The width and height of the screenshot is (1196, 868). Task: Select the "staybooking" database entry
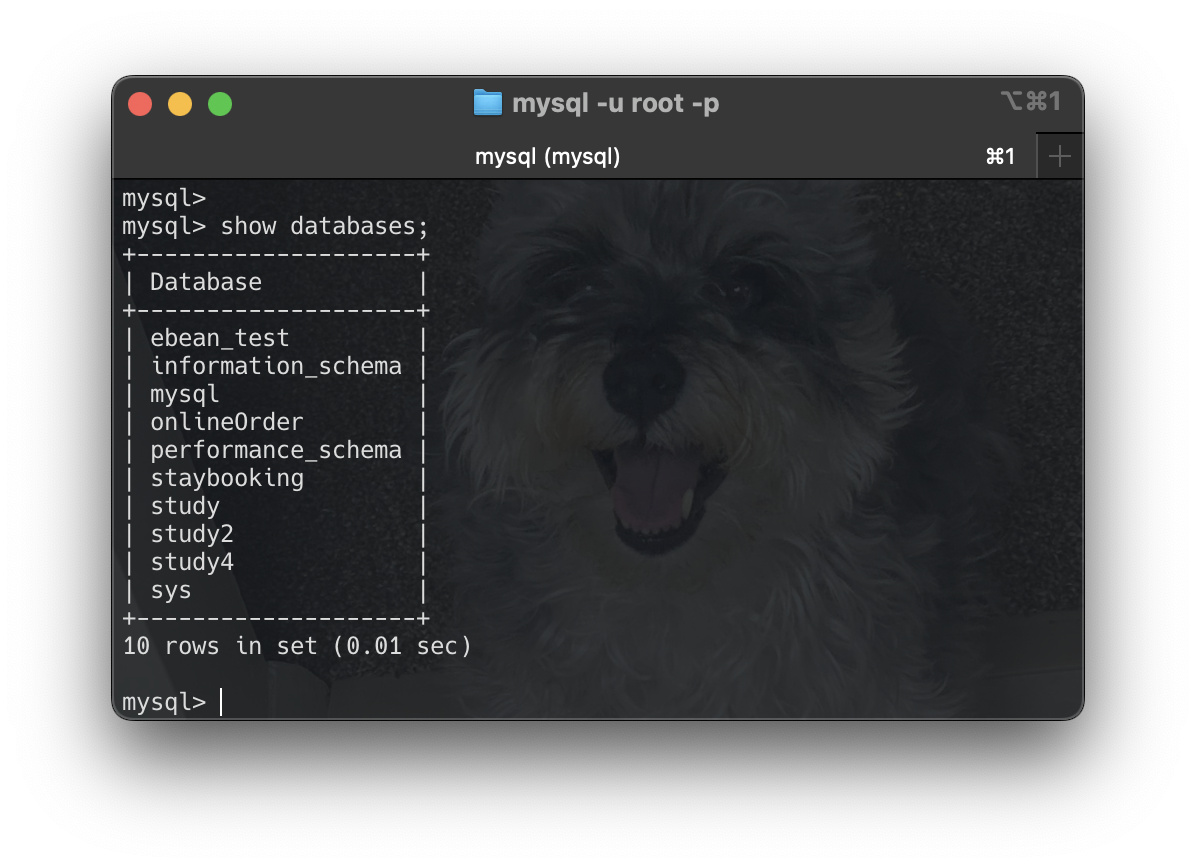coord(227,478)
